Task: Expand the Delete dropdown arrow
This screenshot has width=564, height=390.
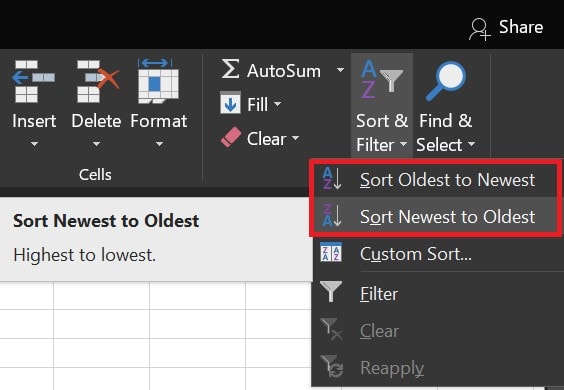Action: [x=96, y=144]
